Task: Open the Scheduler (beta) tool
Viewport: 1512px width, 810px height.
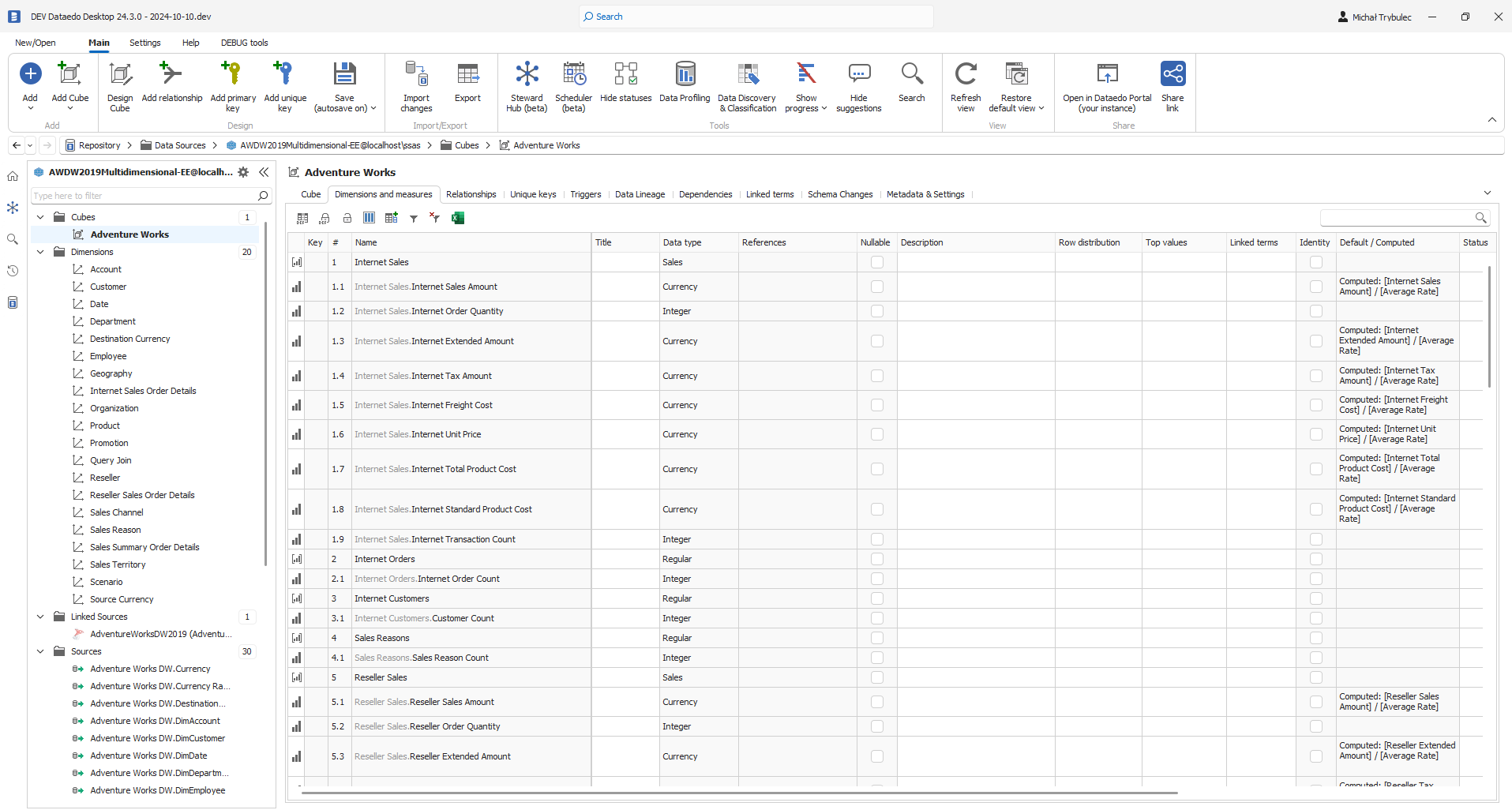Action: (x=574, y=87)
